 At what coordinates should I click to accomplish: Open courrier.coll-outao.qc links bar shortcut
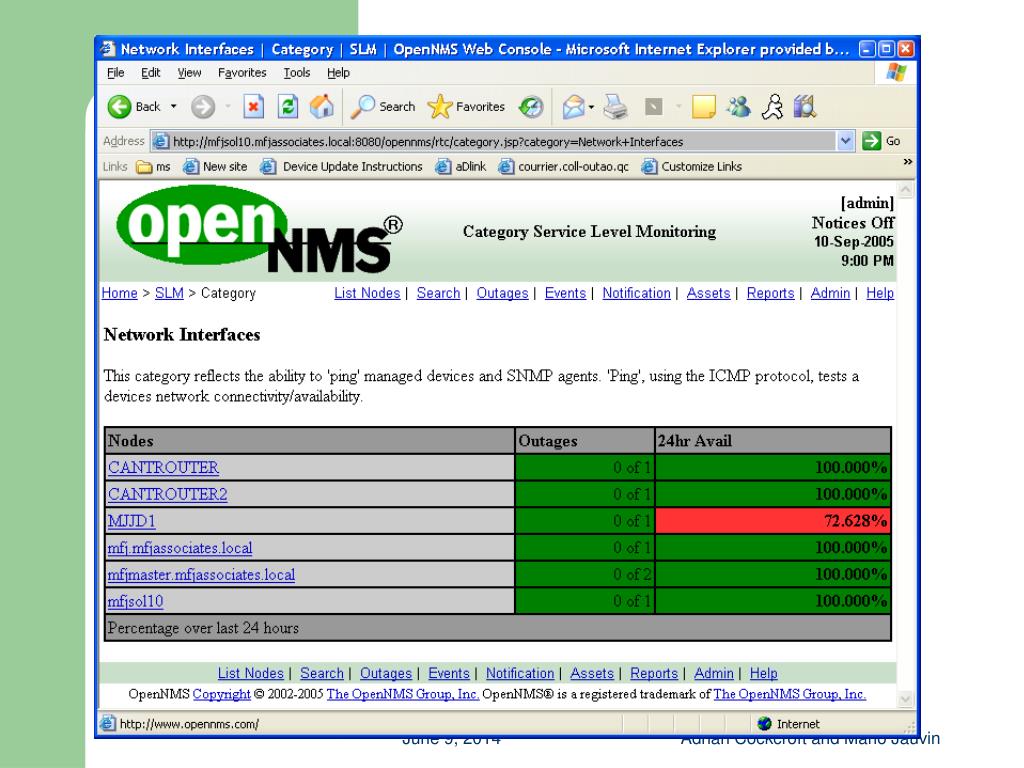(x=564, y=167)
